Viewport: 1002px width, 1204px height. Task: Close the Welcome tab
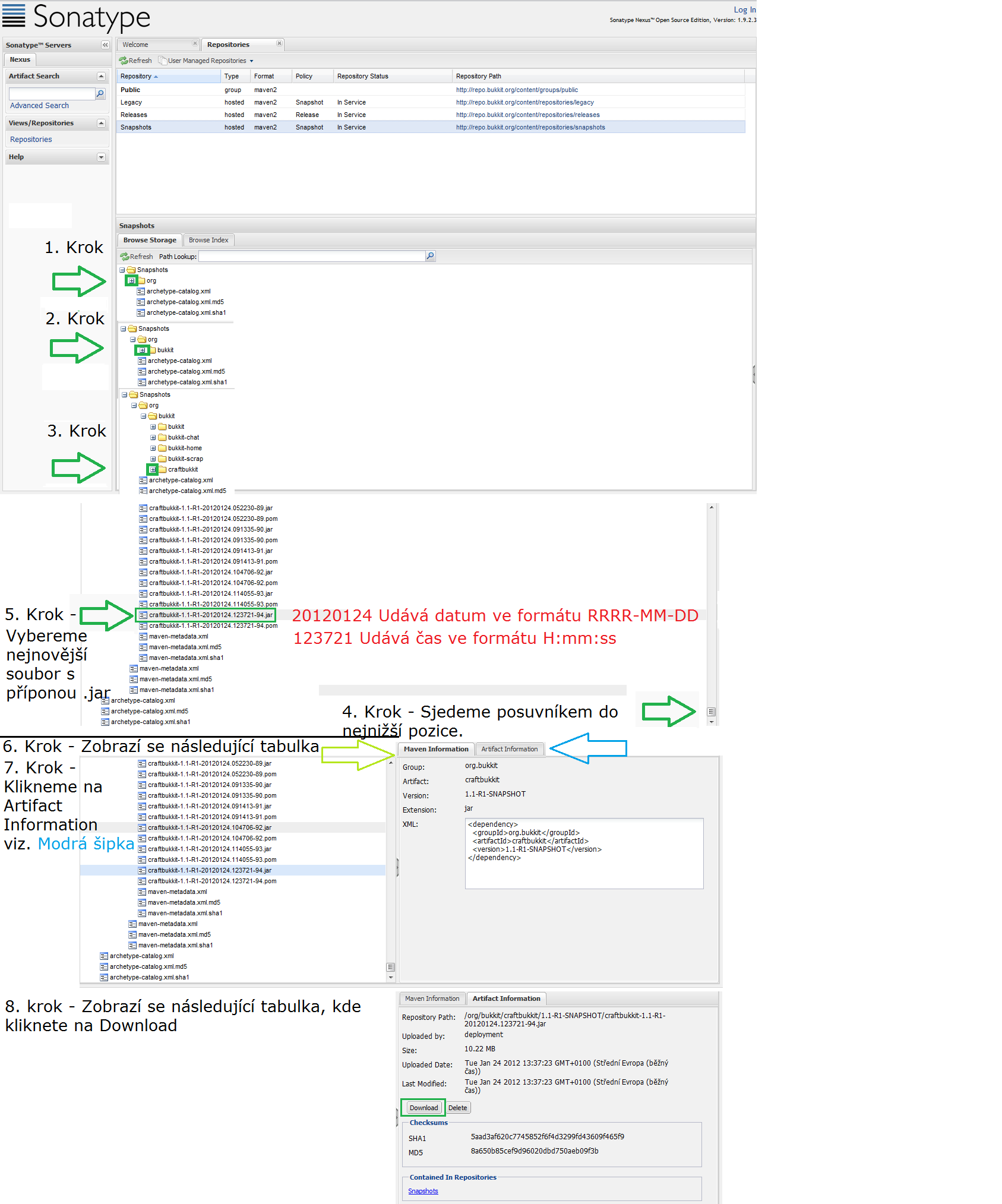[x=195, y=43]
